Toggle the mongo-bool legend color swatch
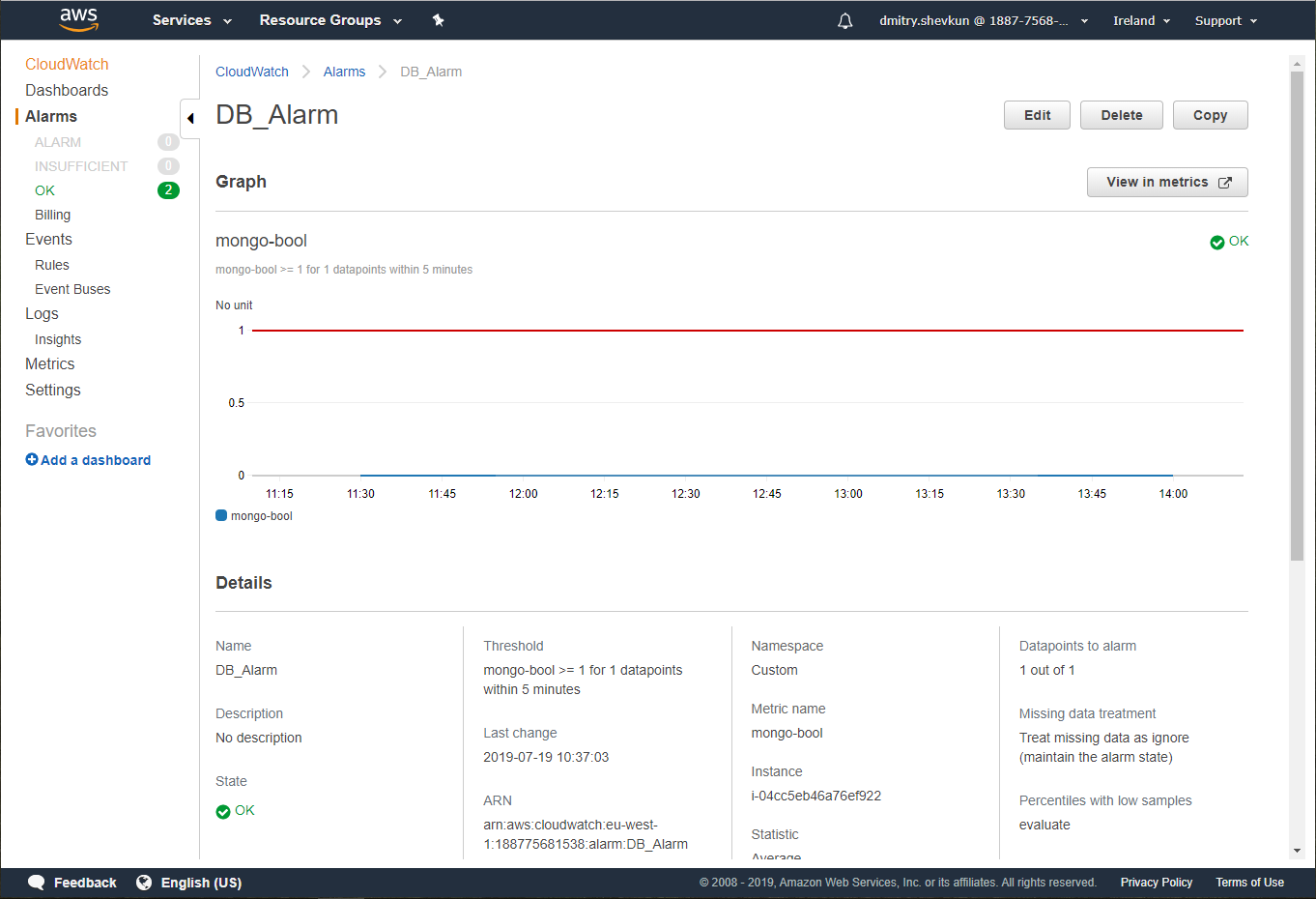1316x899 pixels. 221,516
